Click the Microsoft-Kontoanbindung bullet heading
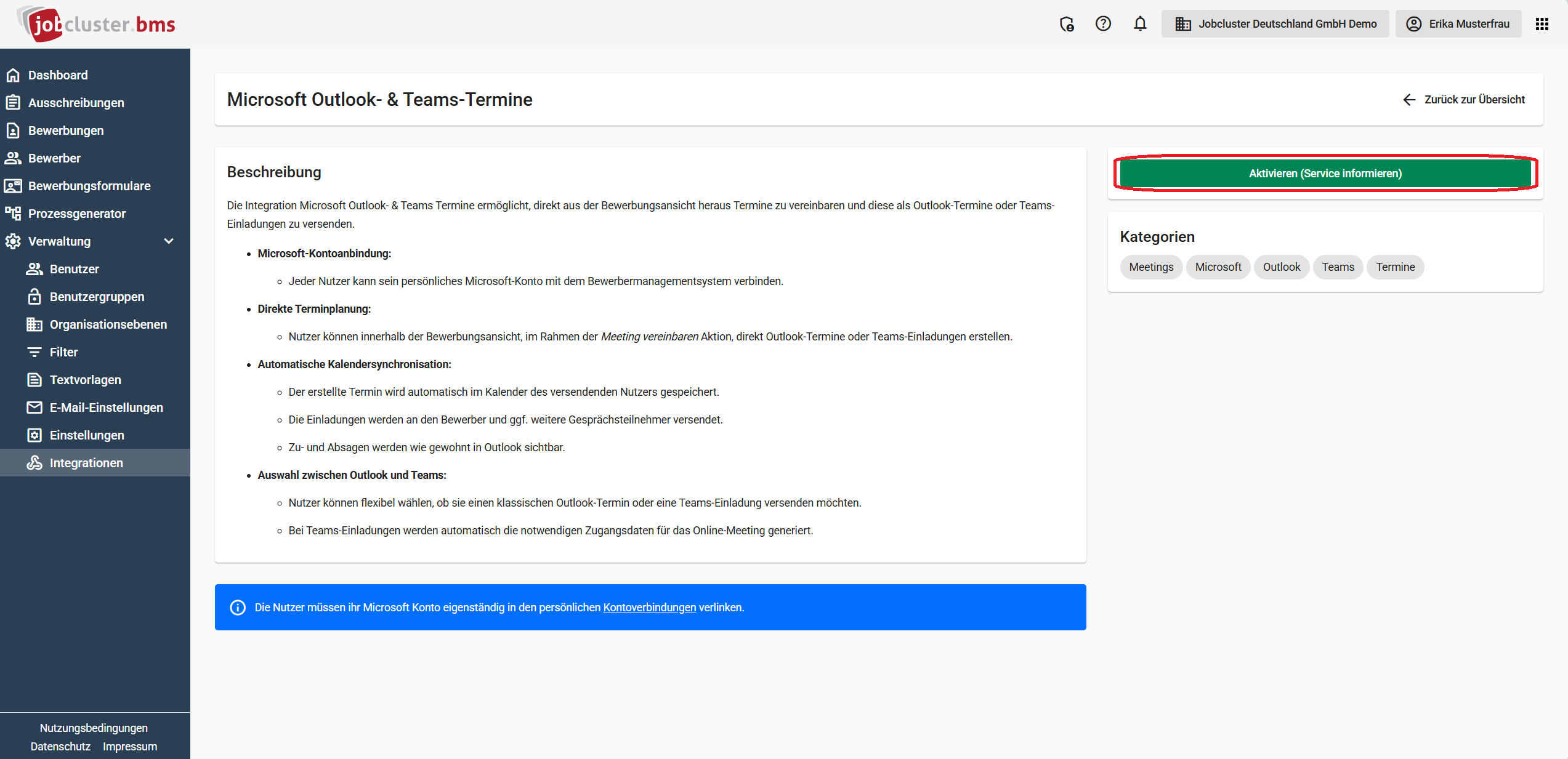Image resolution: width=1568 pixels, height=759 pixels. coord(324,254)
